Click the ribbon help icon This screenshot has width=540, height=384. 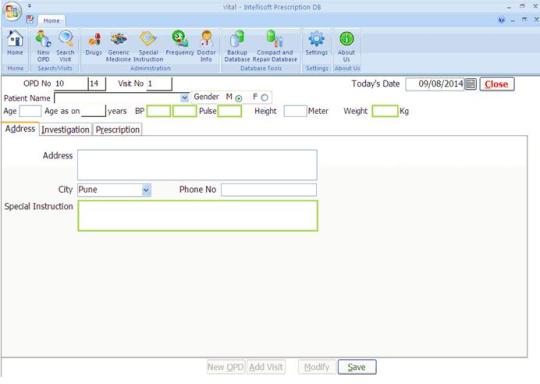point(501,20)
